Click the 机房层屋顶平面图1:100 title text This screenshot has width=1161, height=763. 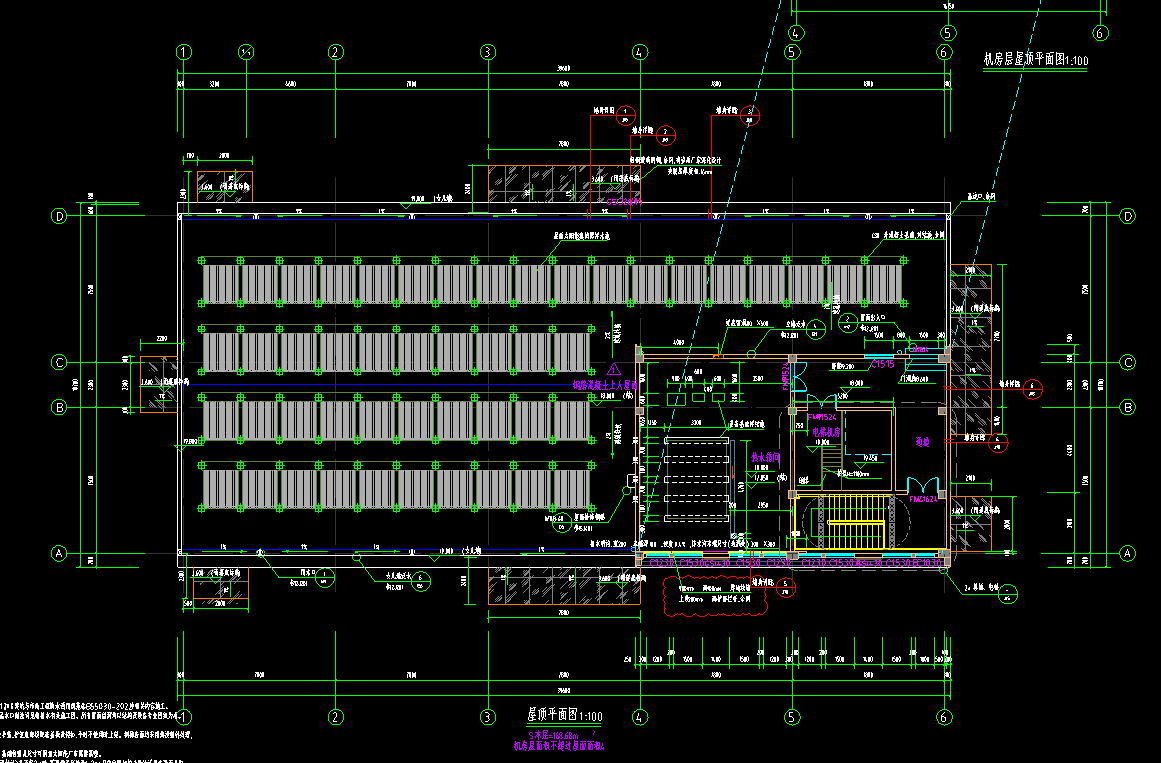(x=1036, y=61)
